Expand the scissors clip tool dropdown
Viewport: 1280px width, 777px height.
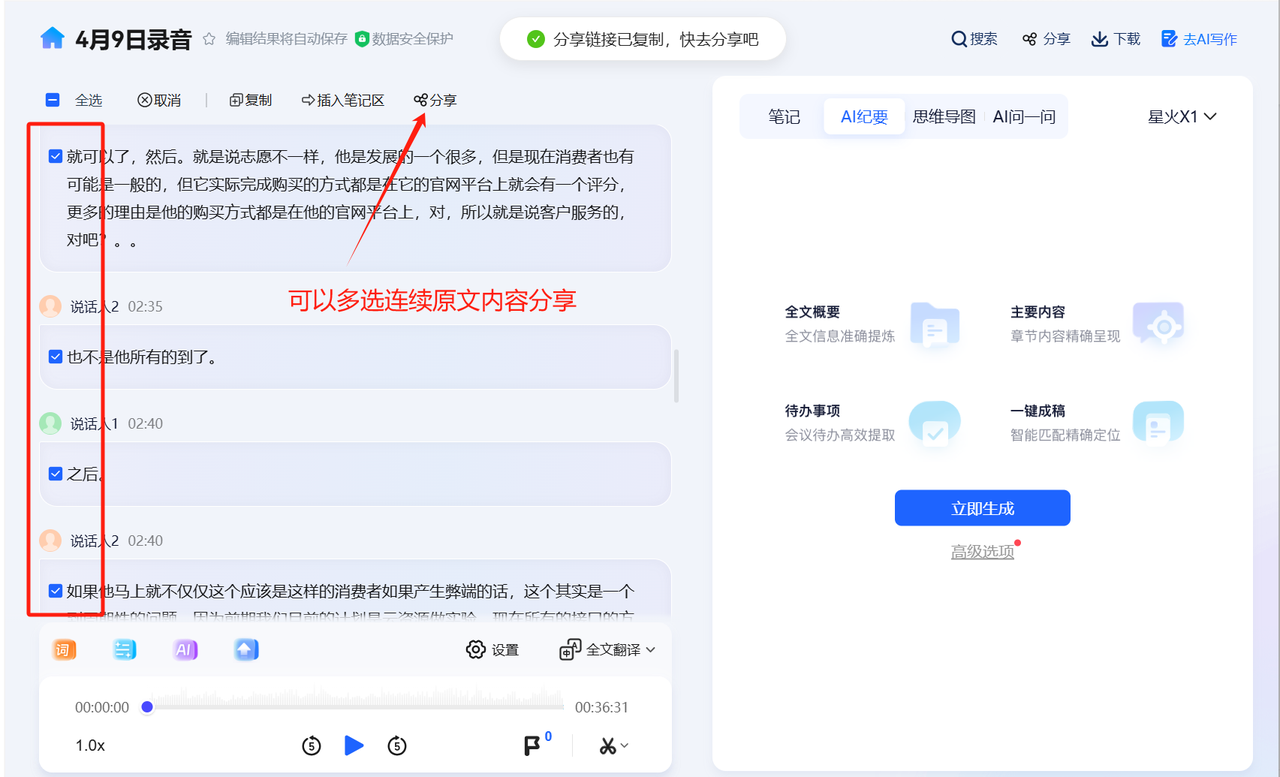point(614,746)
